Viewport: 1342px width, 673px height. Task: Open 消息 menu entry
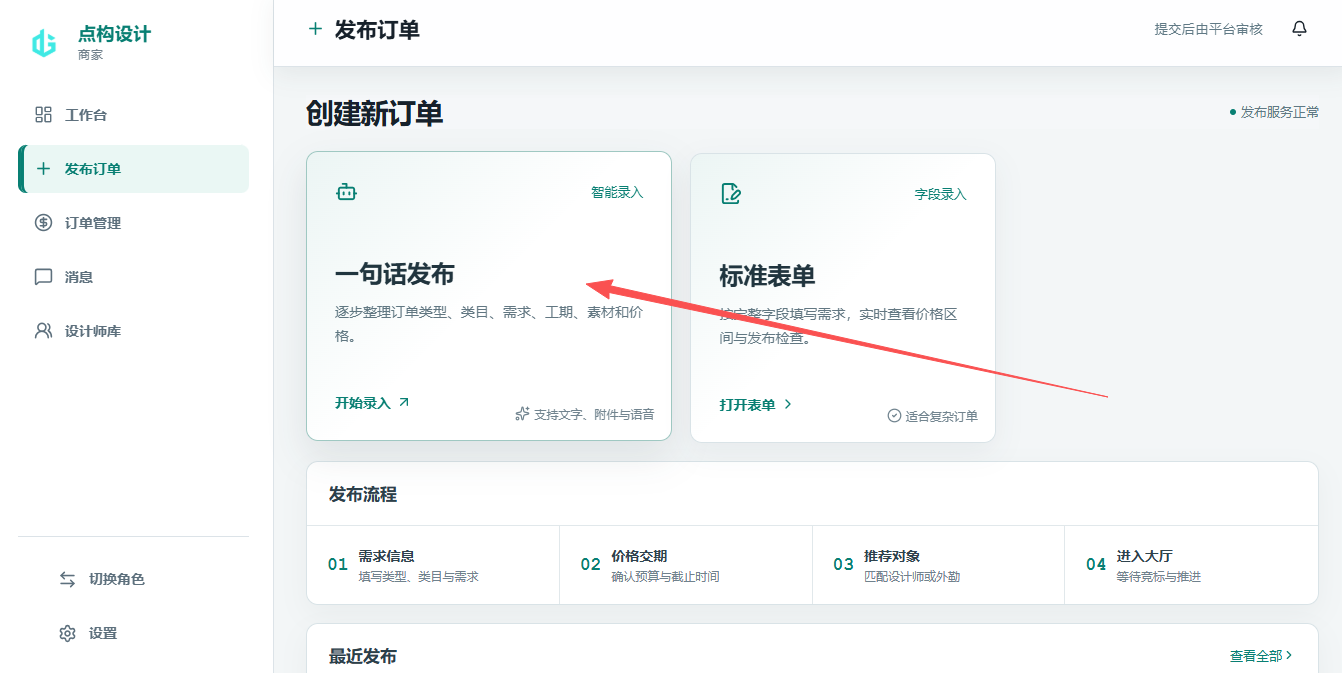133,277
